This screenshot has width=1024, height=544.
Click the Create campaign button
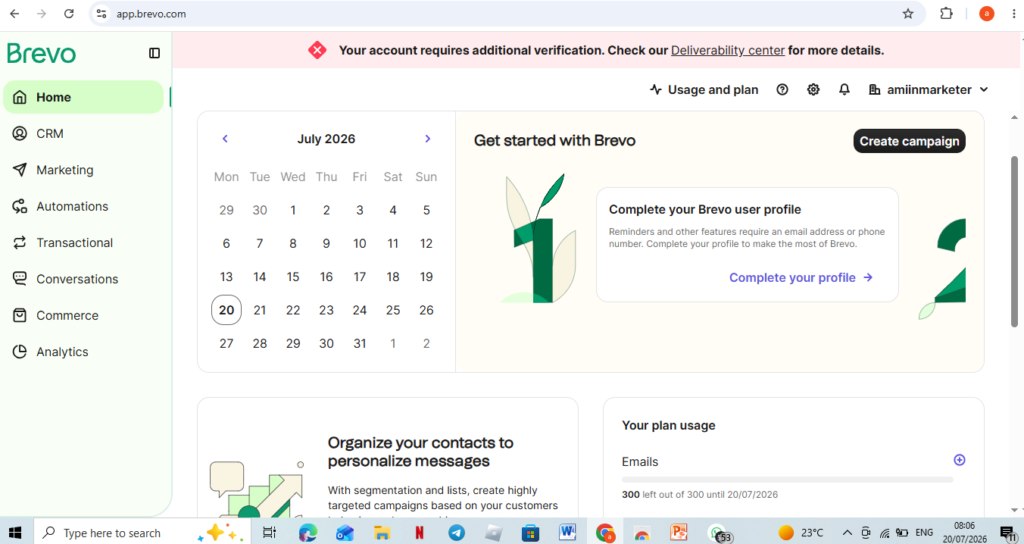[909, 141]
